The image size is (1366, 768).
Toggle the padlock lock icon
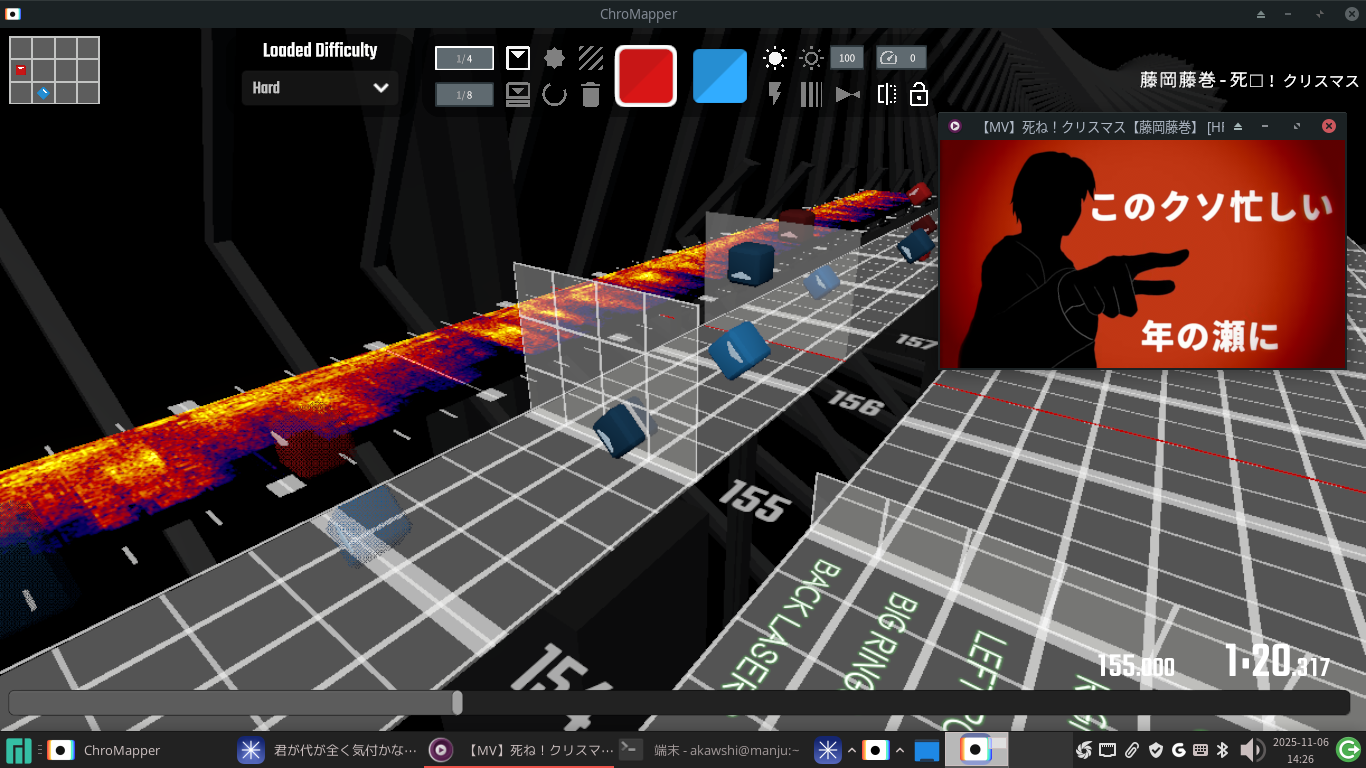tap(919, 94)
